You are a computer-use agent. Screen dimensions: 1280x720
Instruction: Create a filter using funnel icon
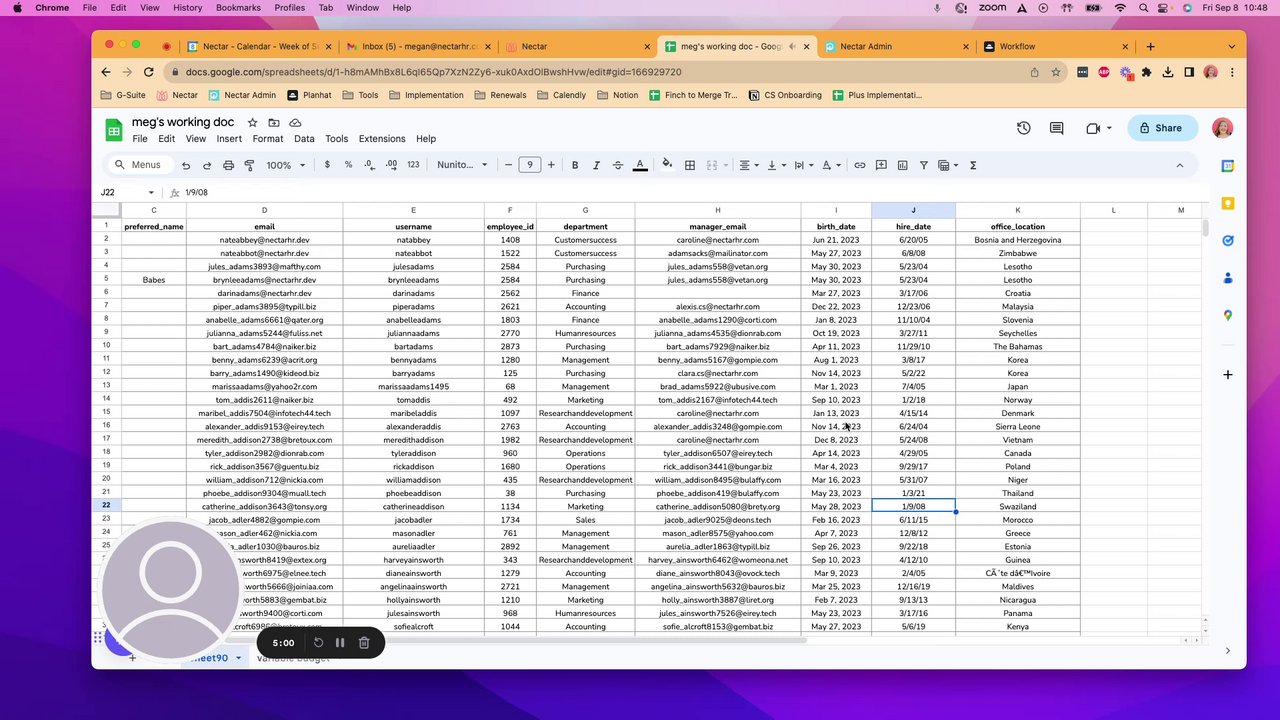923,165
